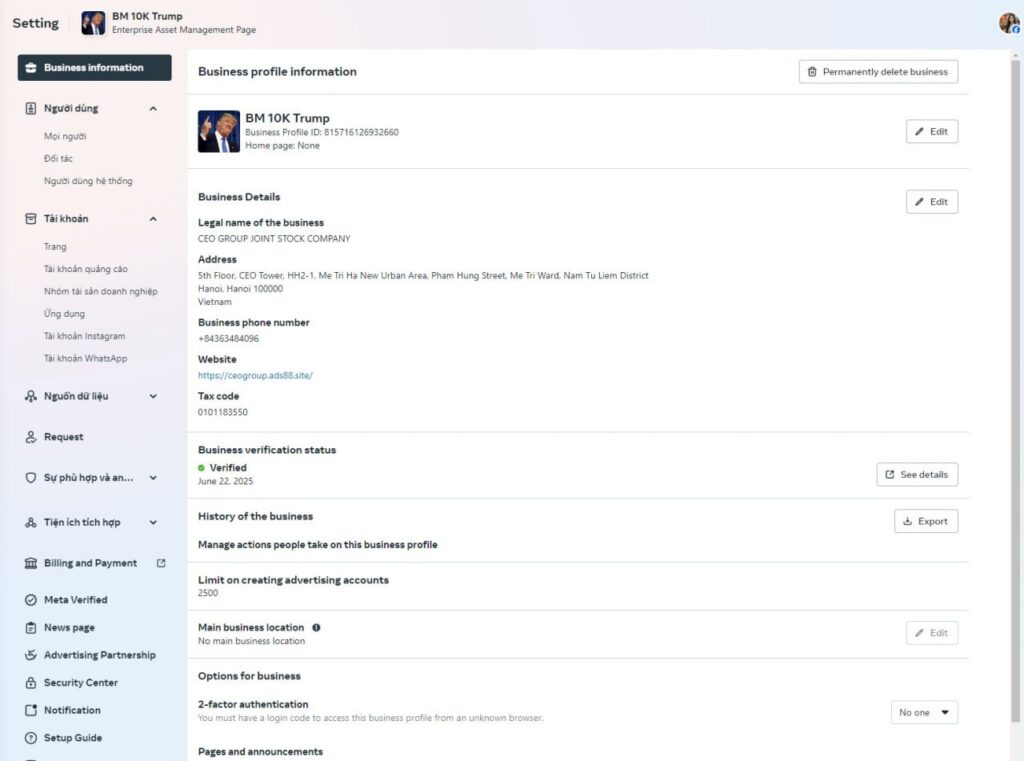Image resolution: width=1024 pixels, height=761 pixels.
Task: Click the business avatar in the header
Action: (x=93, y=23)
